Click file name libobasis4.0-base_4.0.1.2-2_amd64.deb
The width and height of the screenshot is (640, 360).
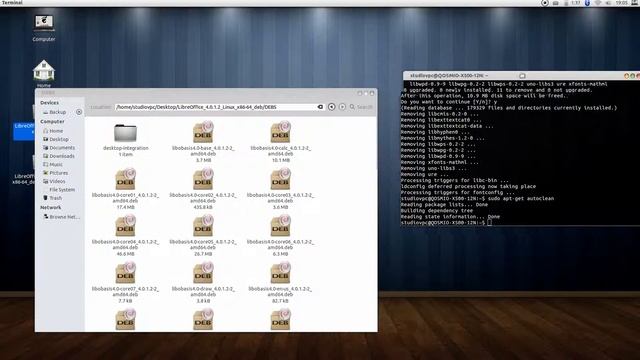(x=203, y=151)
